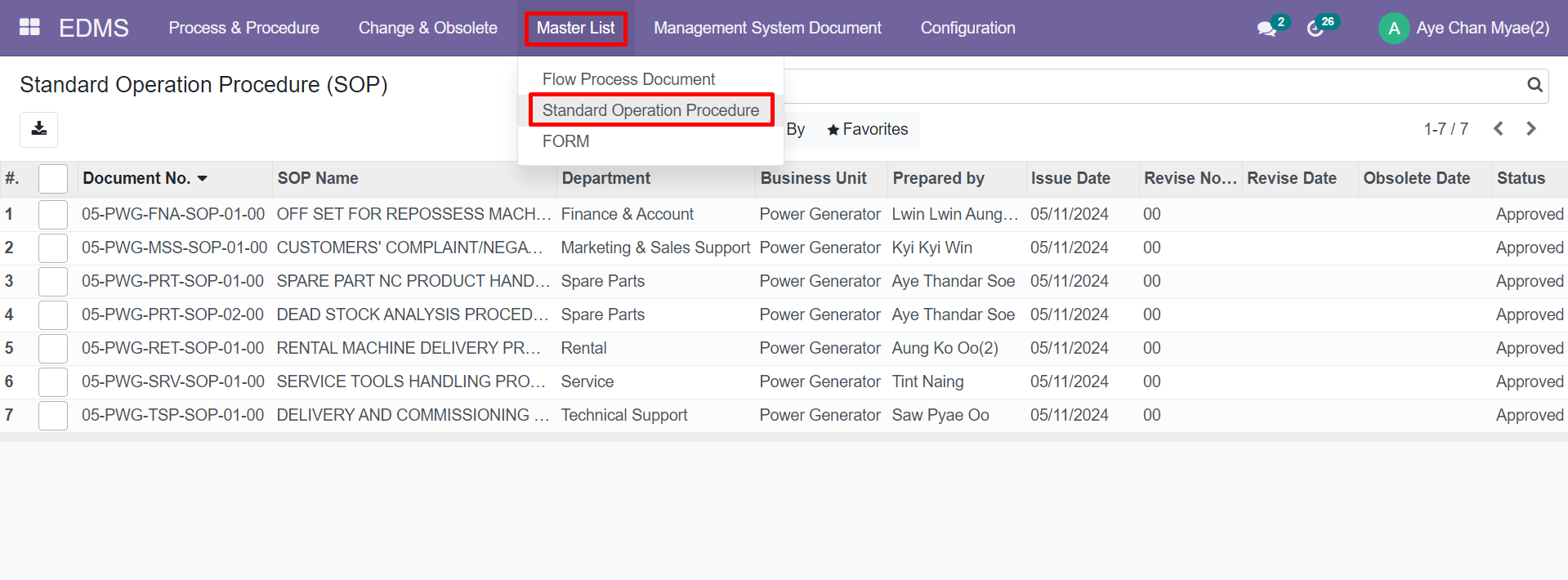Click Technical Support department cell
This screenshot has height=580, width=1568.
[623, 415]
